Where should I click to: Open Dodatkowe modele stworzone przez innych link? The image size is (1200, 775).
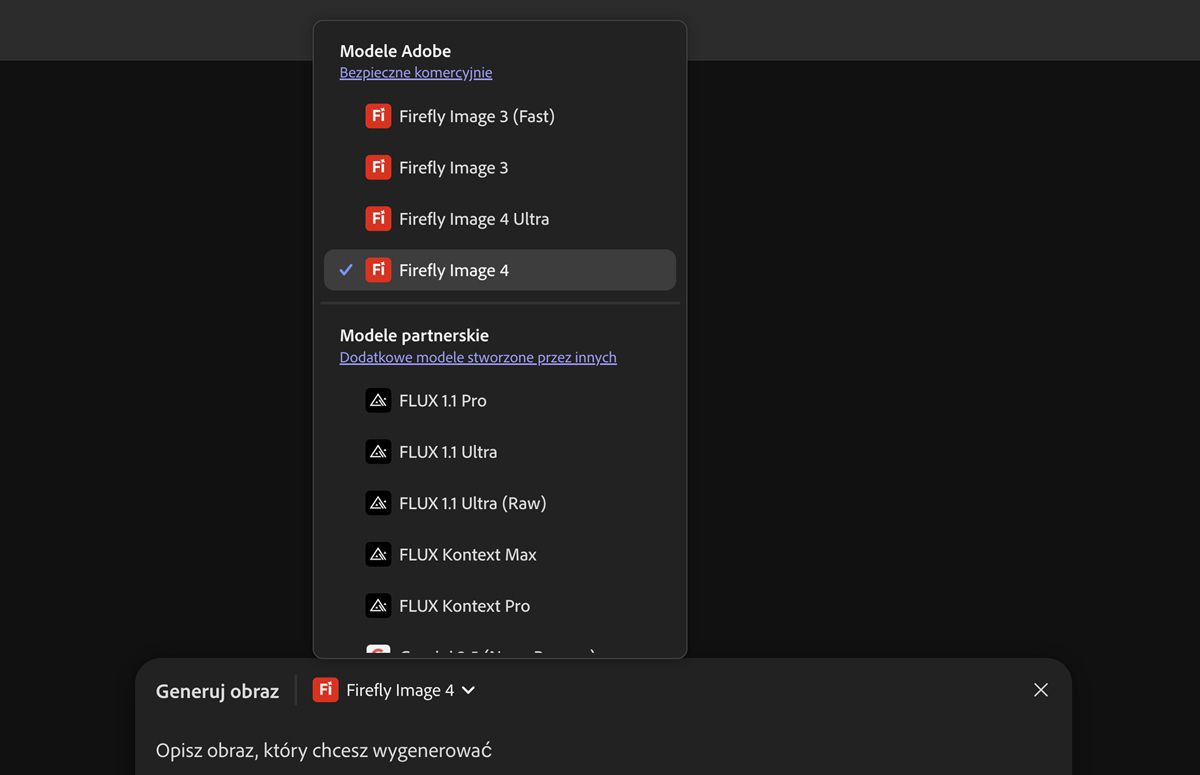[x=478, y=357]
